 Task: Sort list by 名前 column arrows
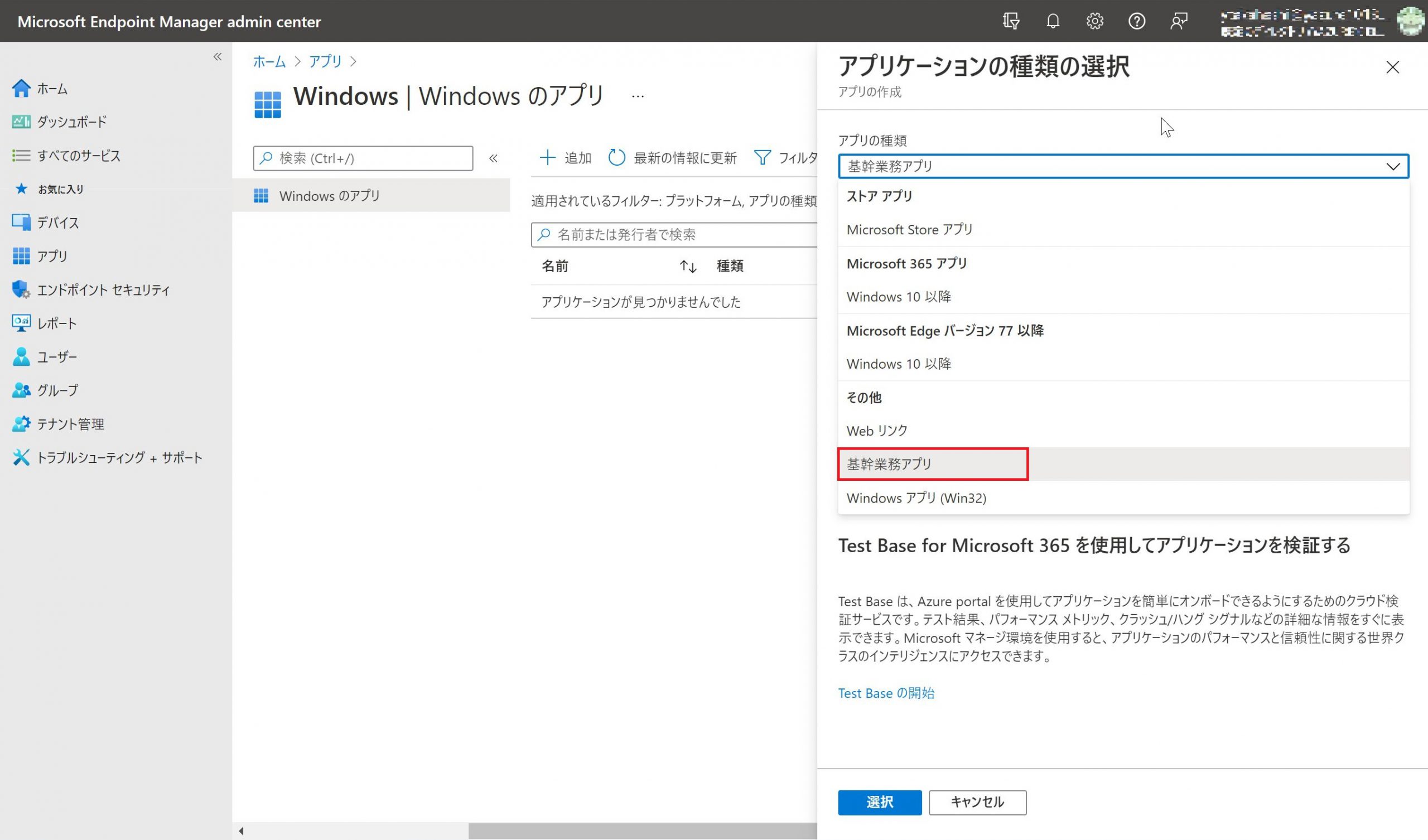click(688, 267)
